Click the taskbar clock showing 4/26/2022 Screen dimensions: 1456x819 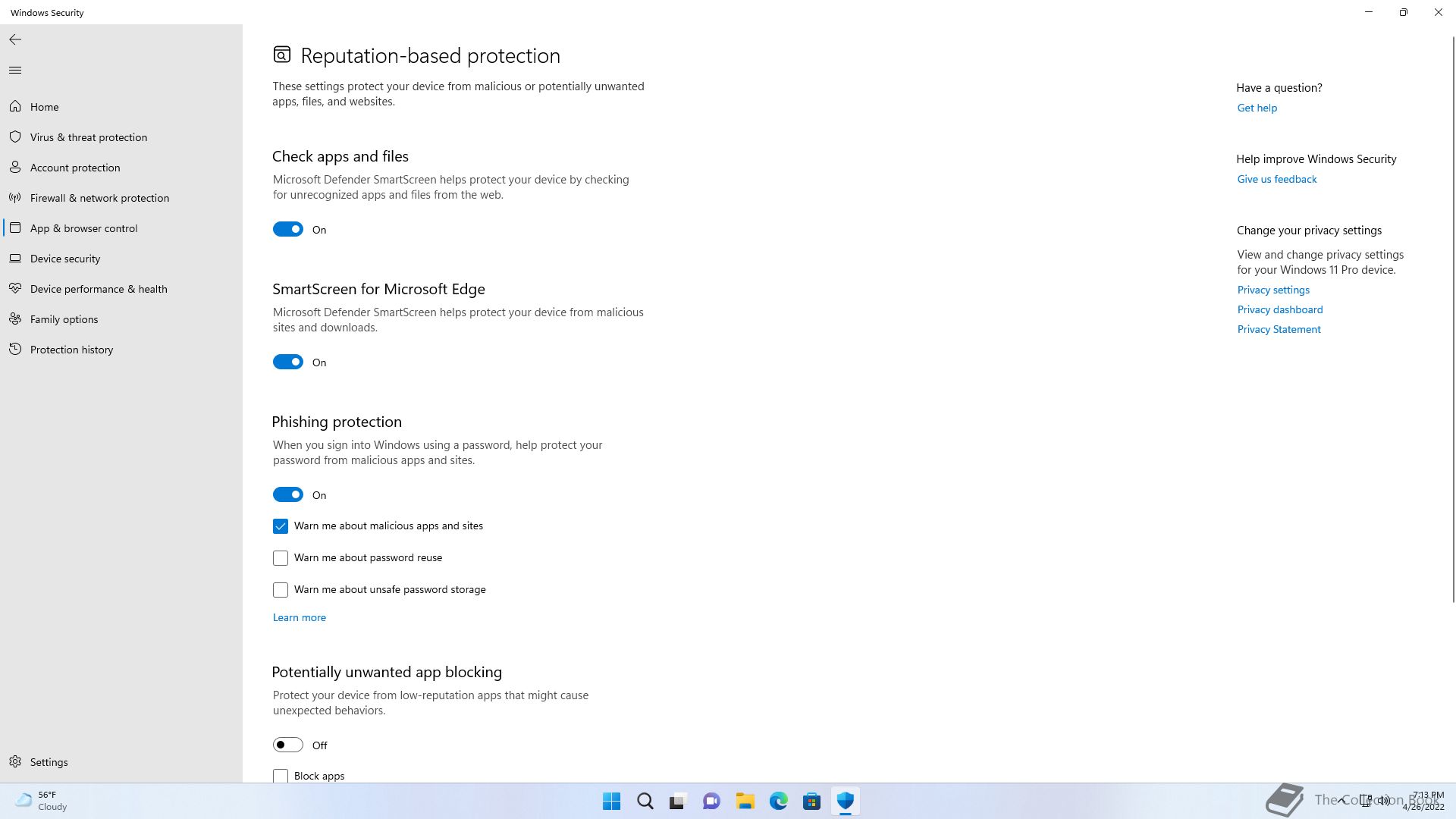click(x=1423, y=801)
